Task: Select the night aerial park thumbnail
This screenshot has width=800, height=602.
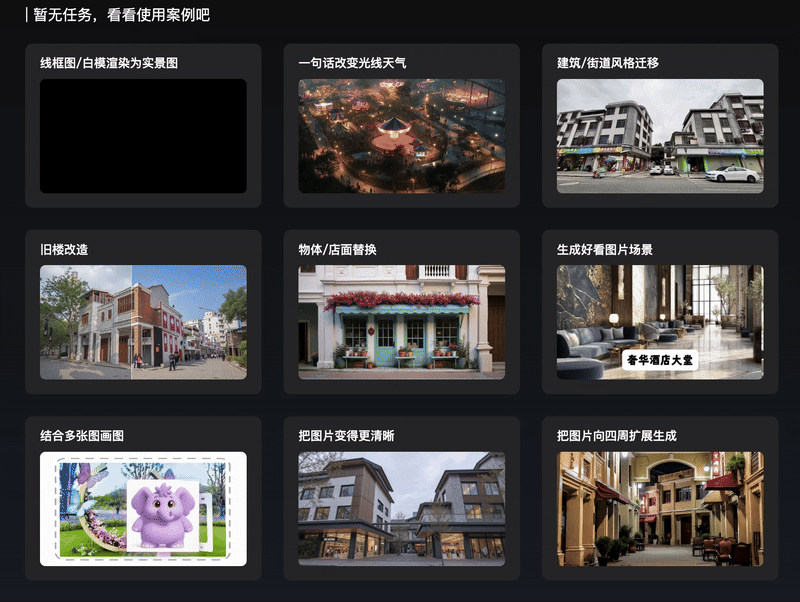Action: tap(401, 136)
